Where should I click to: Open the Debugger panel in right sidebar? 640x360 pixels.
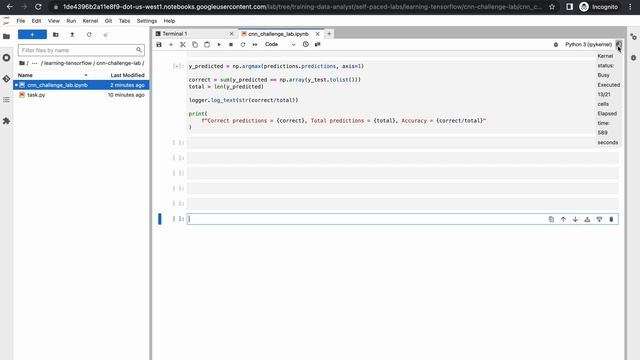pos(633,58)
